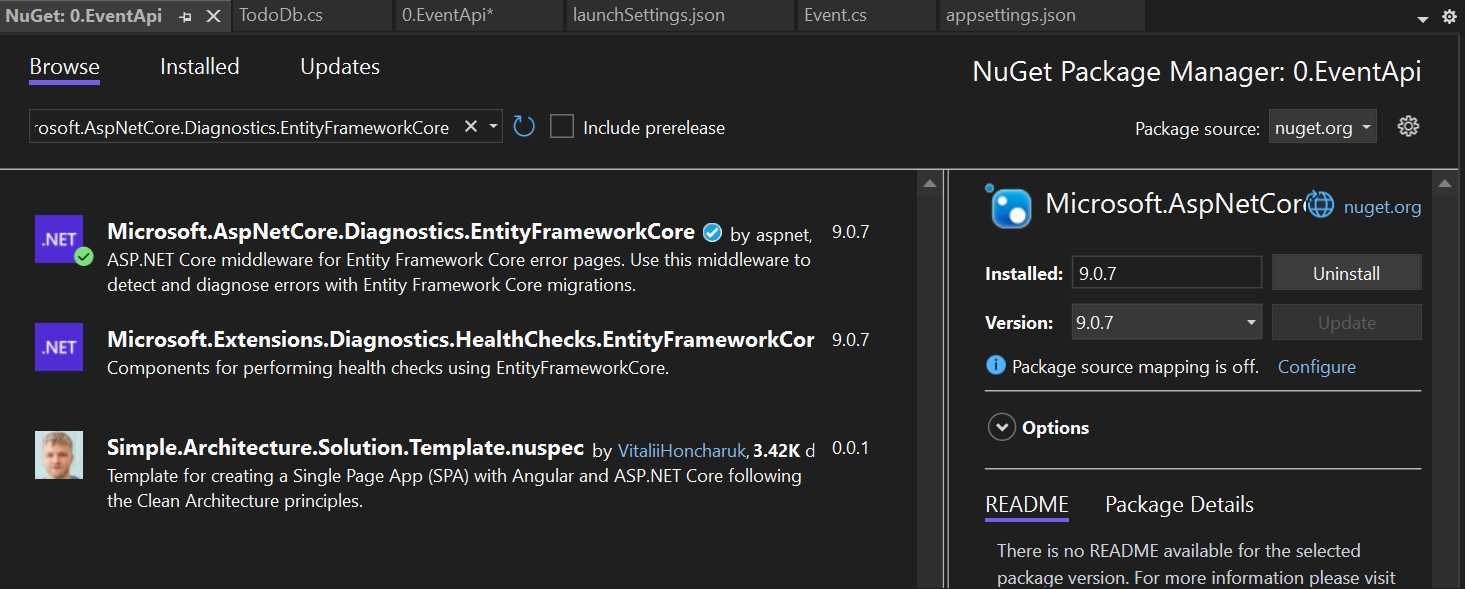Click the Simple.Architecture author avatar thumbnail
The width and height of the screenshot is (1465, 589).
pyautogui.click(x=59, y=455)
